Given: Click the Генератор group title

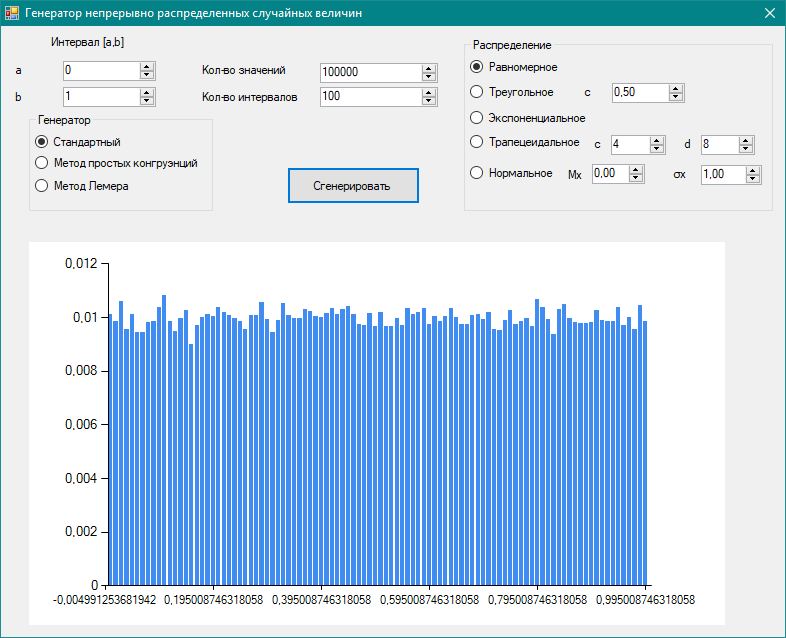Looking at the screenshot, I should [64, 120].
